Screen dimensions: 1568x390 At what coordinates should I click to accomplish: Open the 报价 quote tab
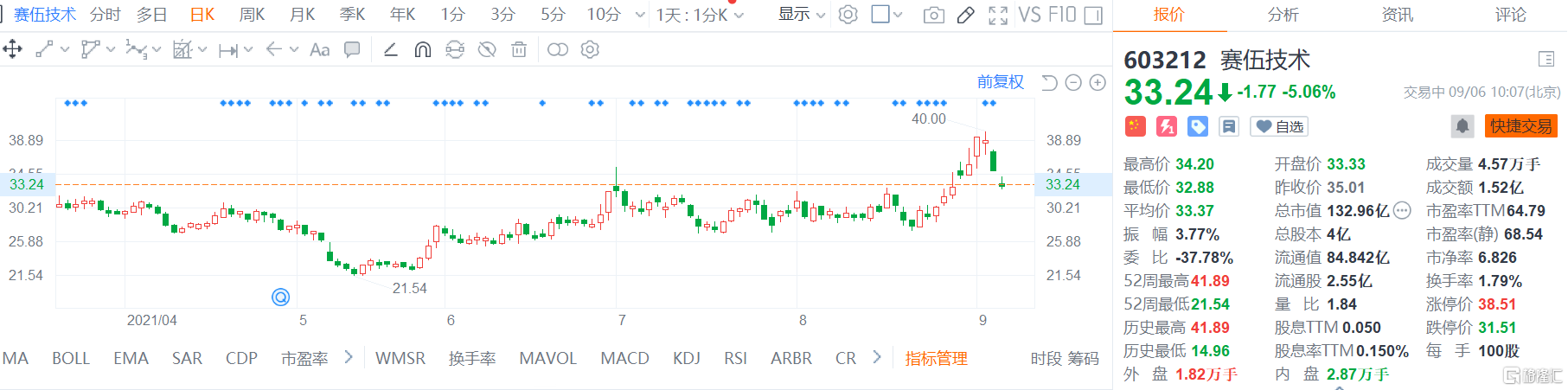pos(1169,15)
